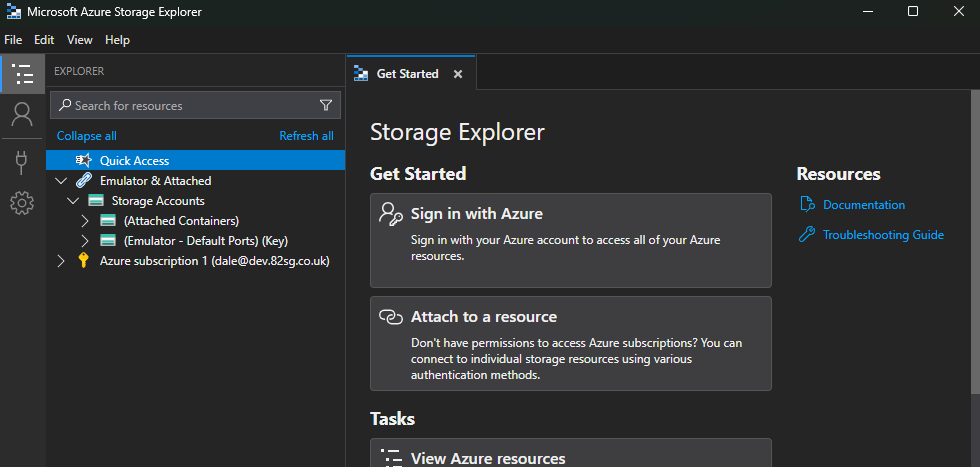
Task: Open the Connect plug icon
Action: click(x=22, y=162)
